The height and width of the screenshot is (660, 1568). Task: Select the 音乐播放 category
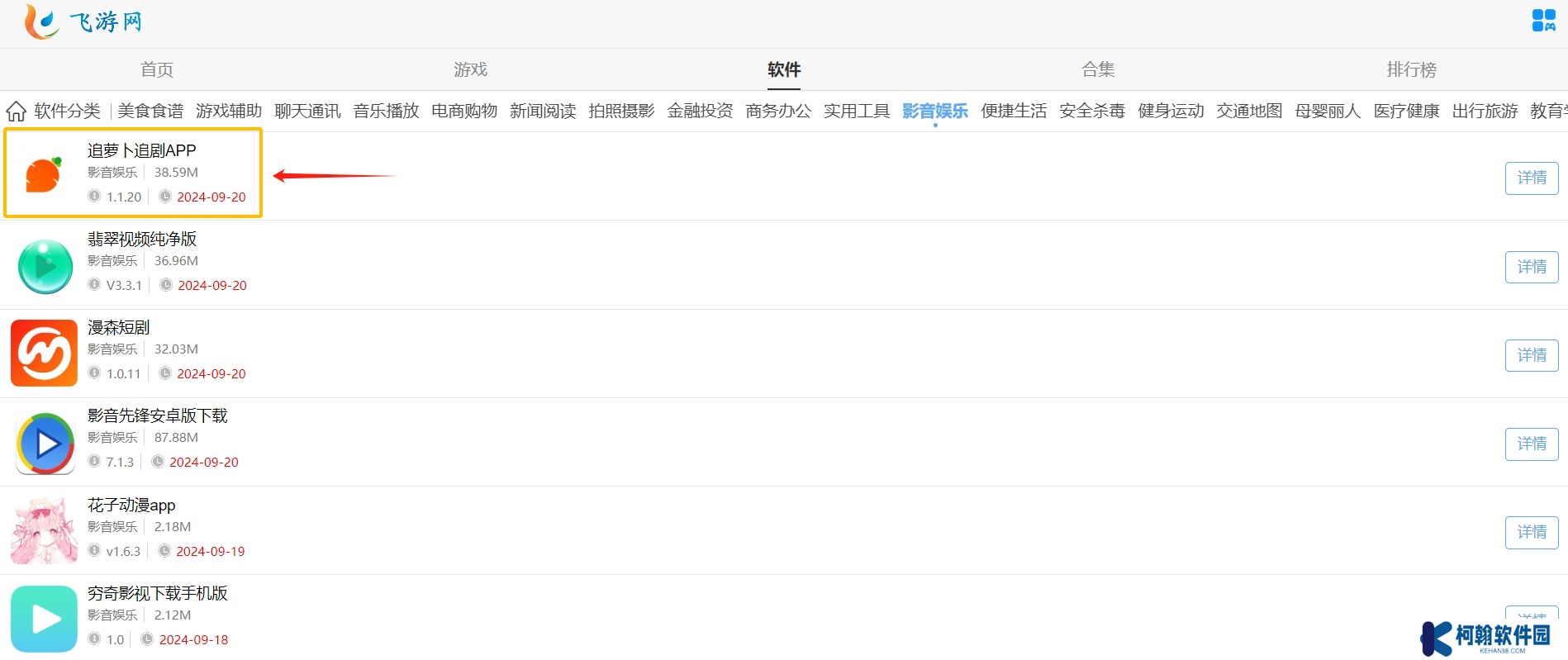click(x=386, y=111)
